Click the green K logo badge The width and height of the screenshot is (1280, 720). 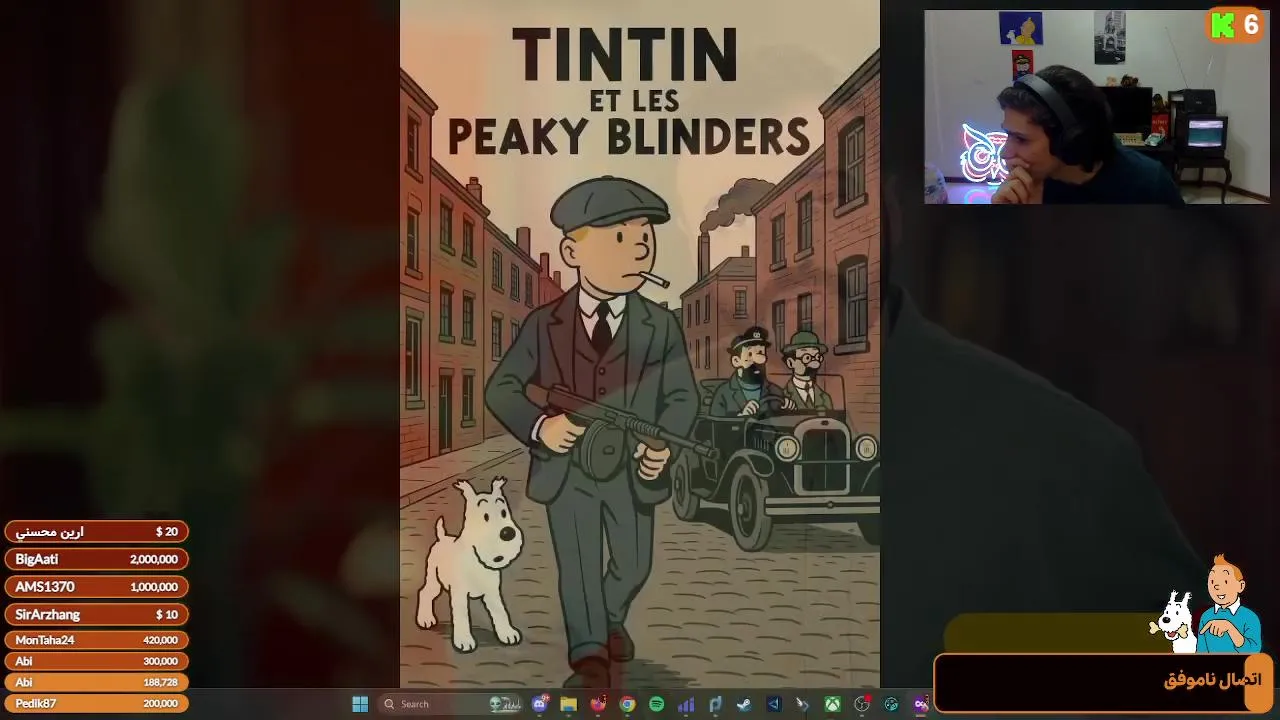1222,26
